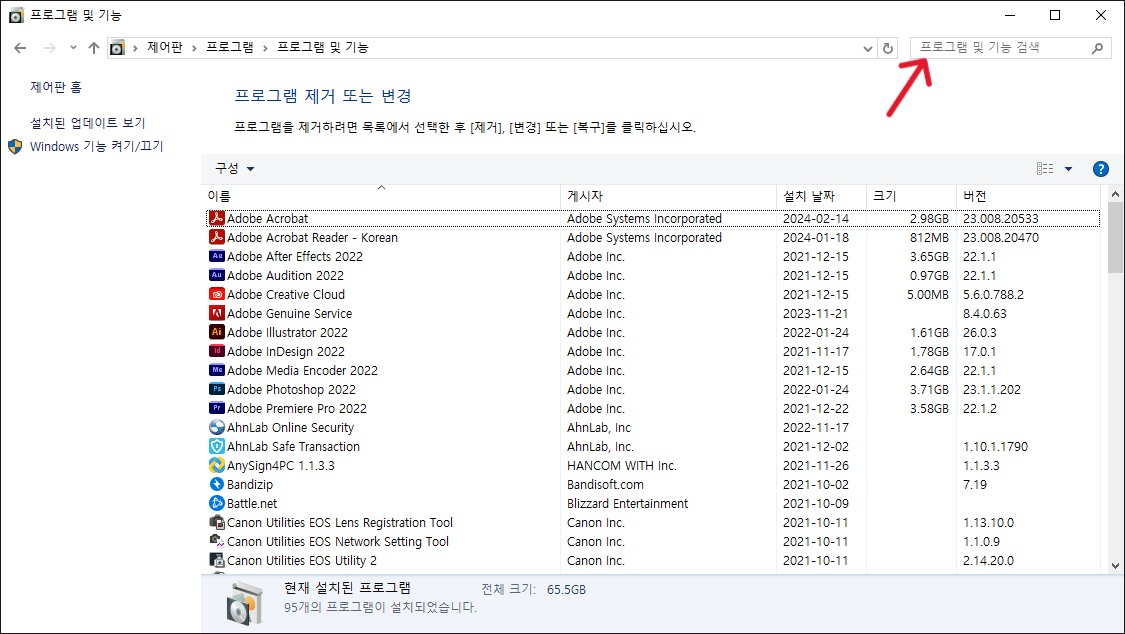Select the Adobe Audition 2022 icon

(x=217, y=275)
